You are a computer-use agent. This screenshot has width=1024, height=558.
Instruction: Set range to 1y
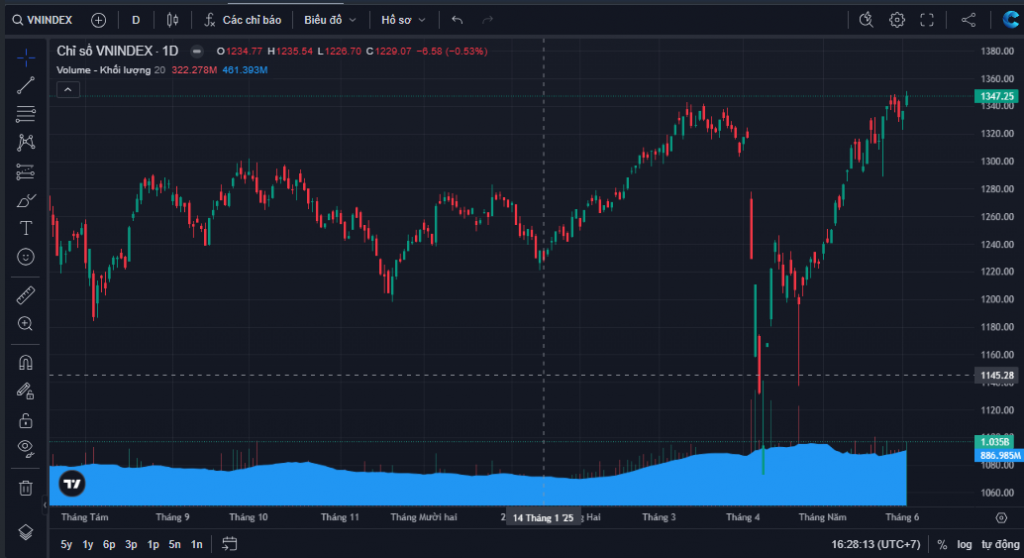[x=88, y=544]
